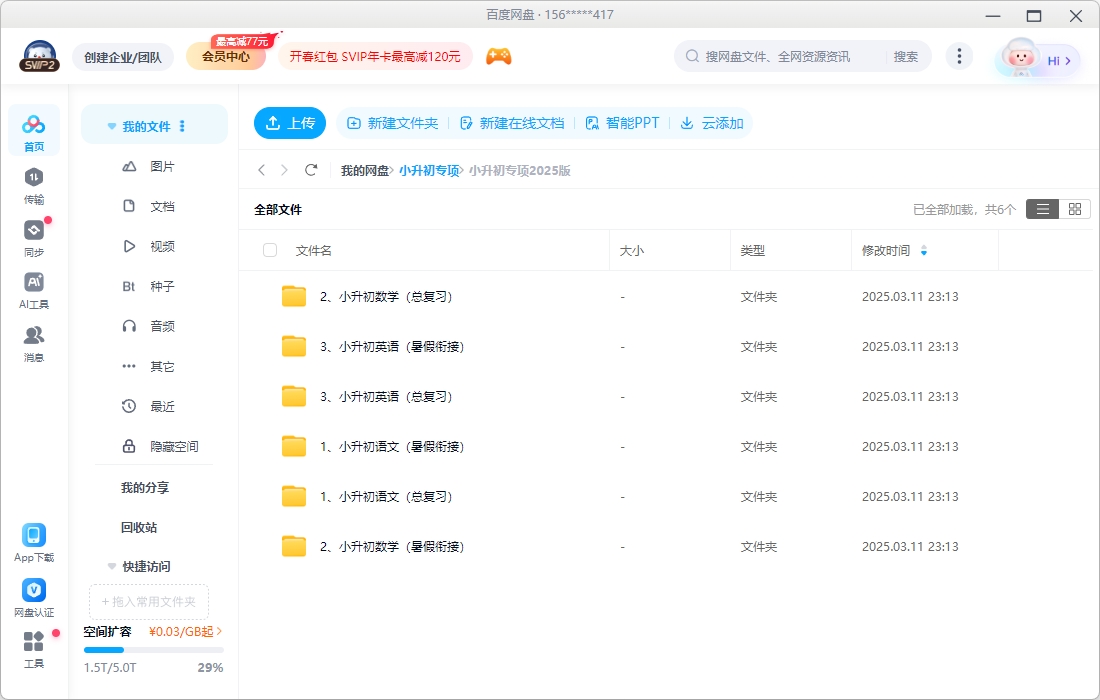
Task: Click the 上传 upload button
Action: click(290, 123)
